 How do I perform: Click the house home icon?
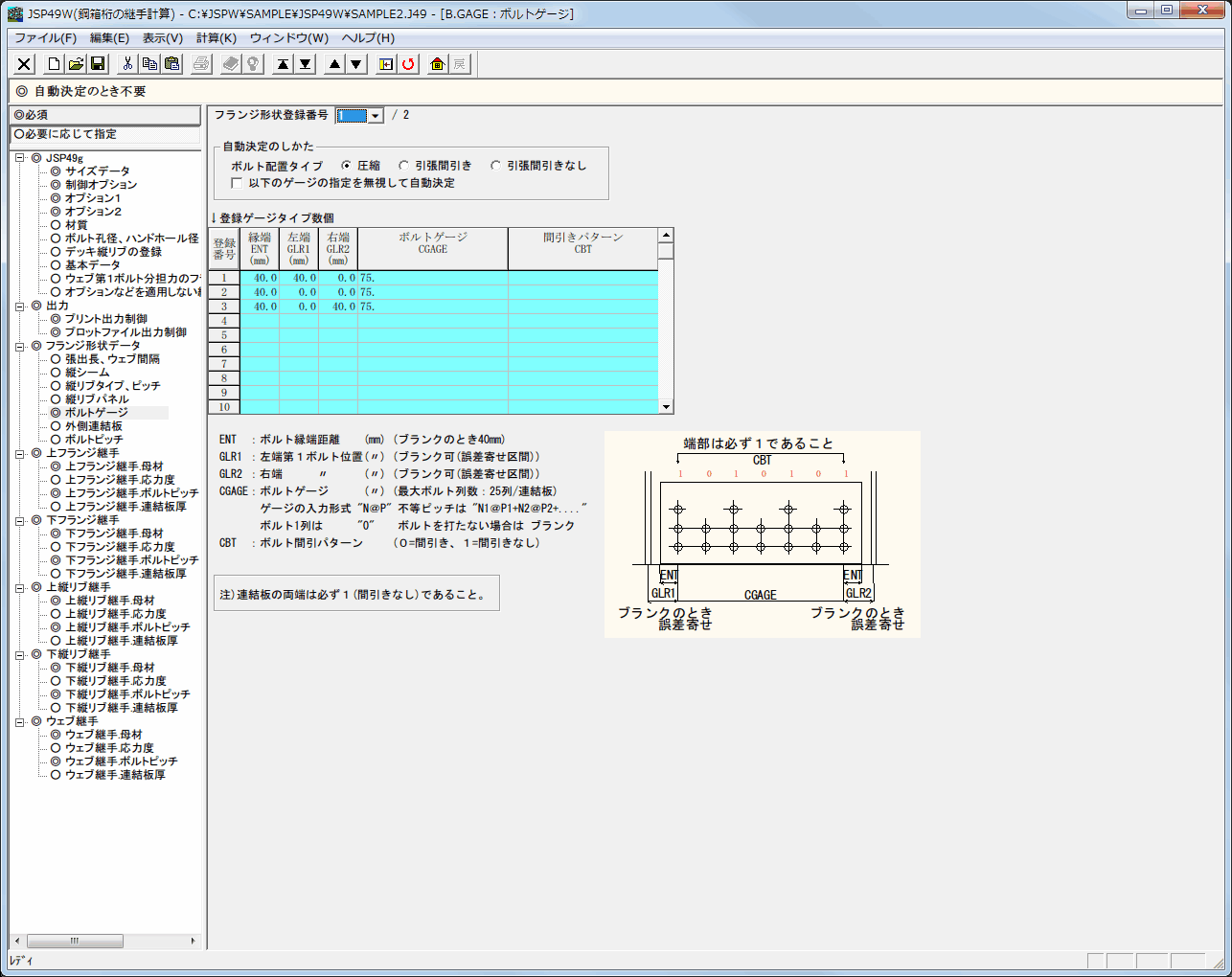(438, 64)
